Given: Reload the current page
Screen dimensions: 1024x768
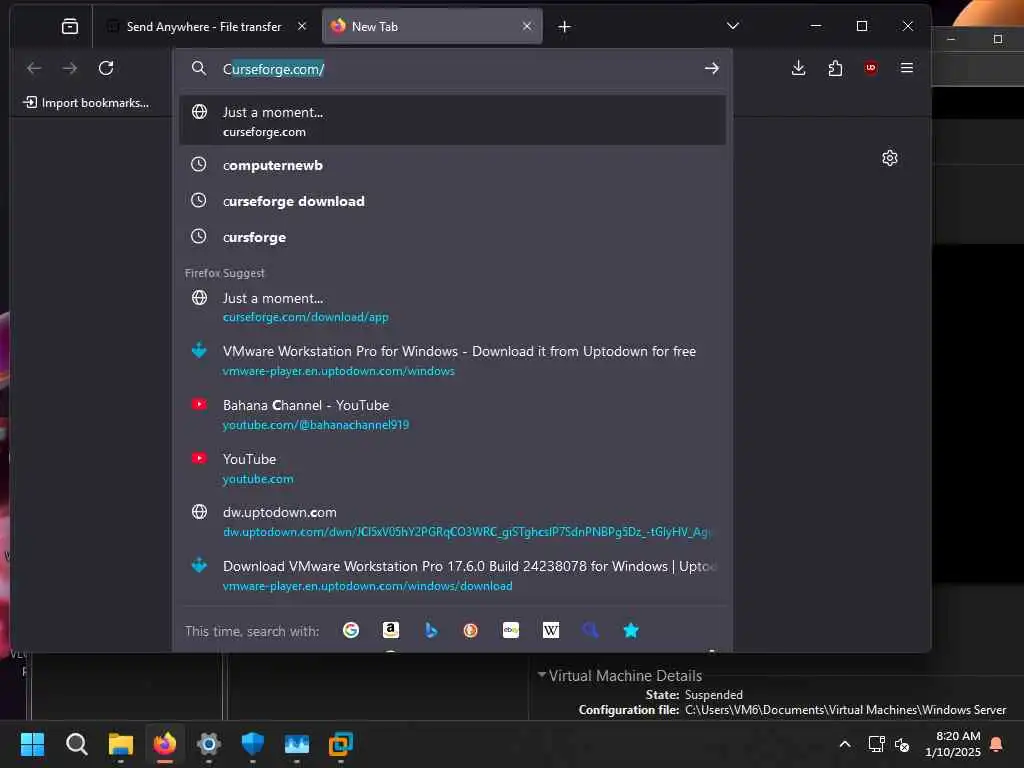Looking at the screenshot, I should pos(106,68).
